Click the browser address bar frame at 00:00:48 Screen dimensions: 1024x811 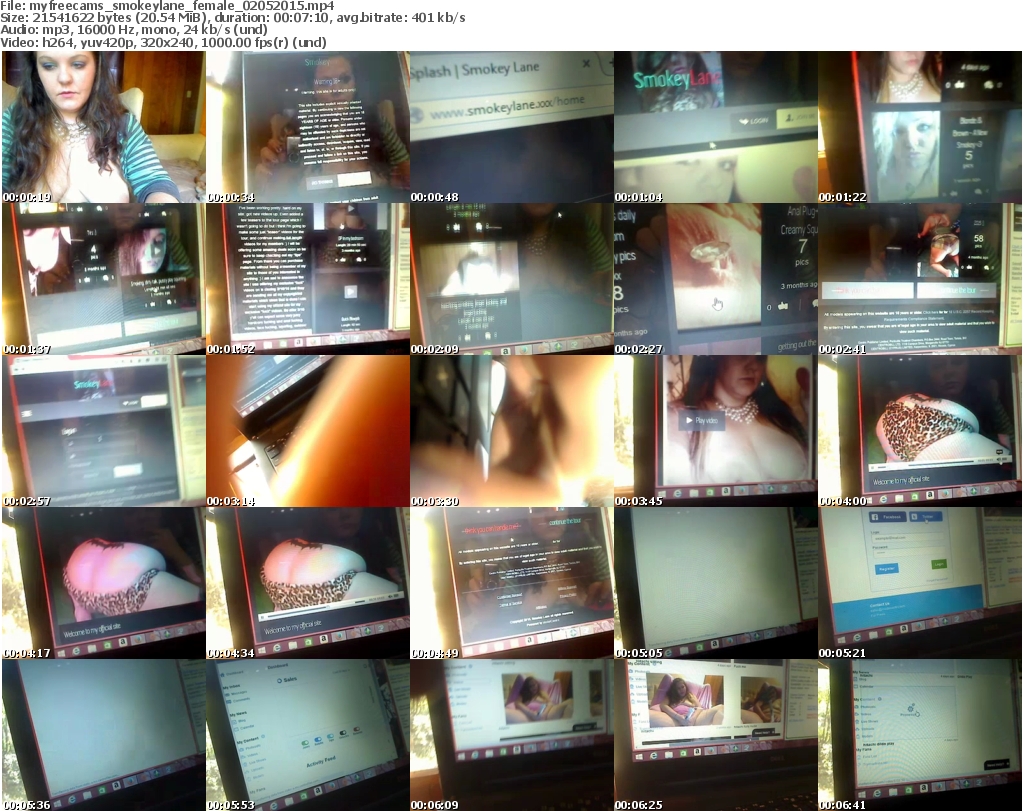[511, 127]
